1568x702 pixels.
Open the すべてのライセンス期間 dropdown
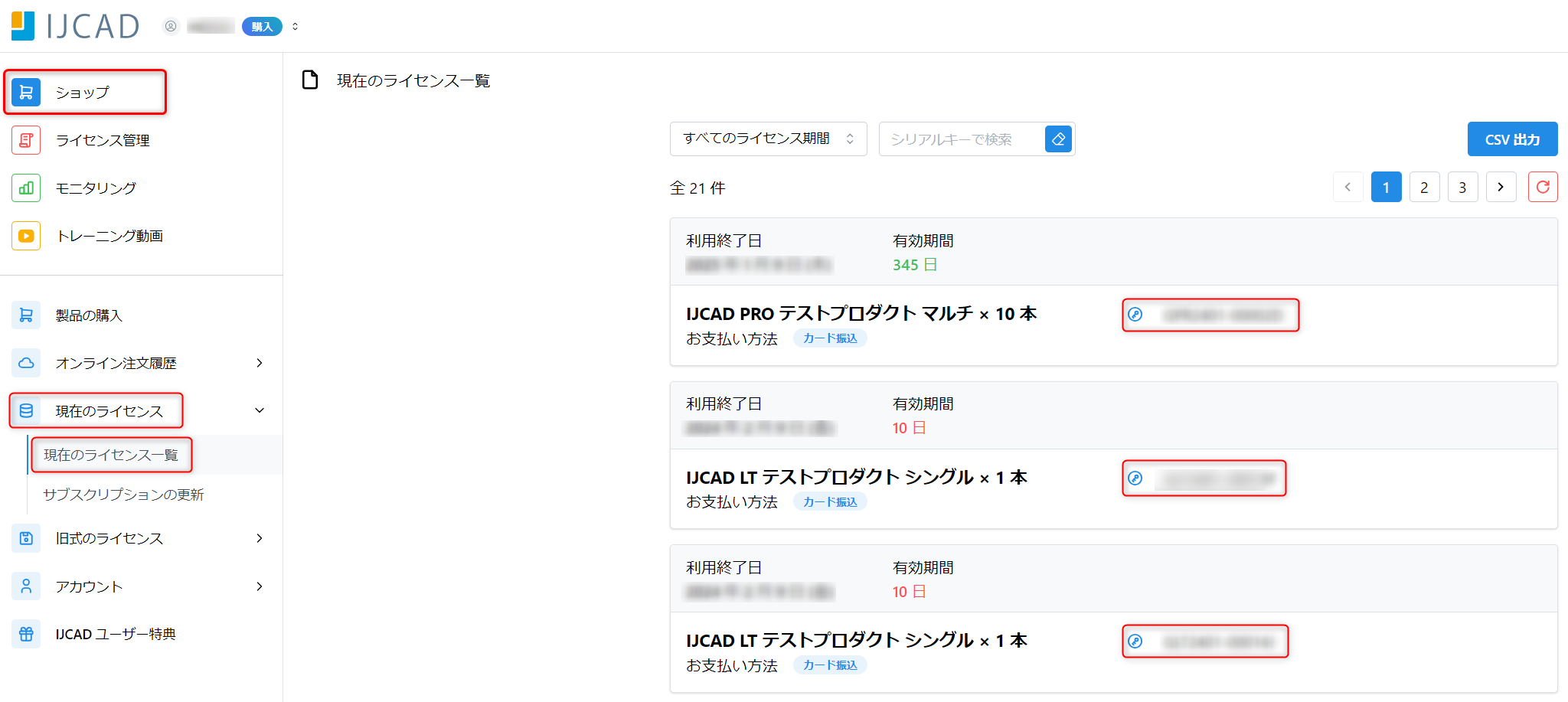tap(768, 139)
